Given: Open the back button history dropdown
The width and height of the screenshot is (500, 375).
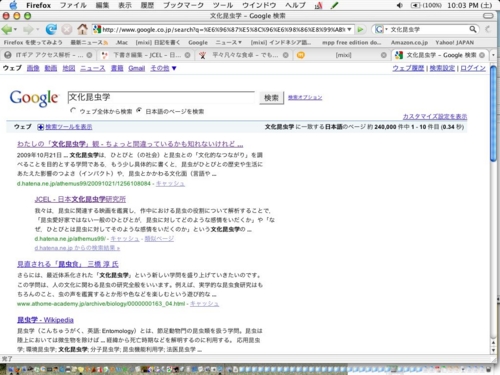Looking at the screenshot, I should 15,30.
